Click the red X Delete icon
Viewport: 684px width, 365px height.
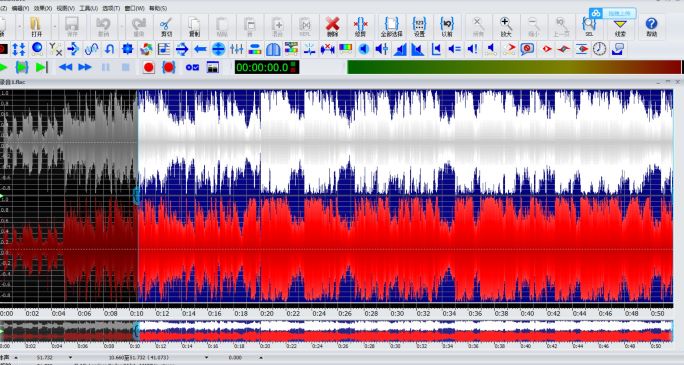(x=332, y=26)
